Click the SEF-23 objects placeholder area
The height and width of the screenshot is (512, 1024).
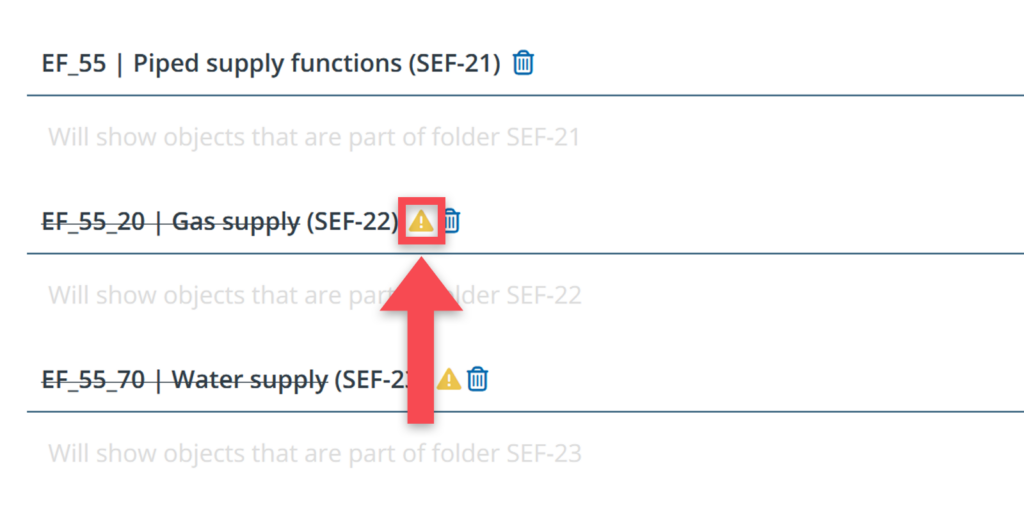pyautogui.click(x=314, y=454)
